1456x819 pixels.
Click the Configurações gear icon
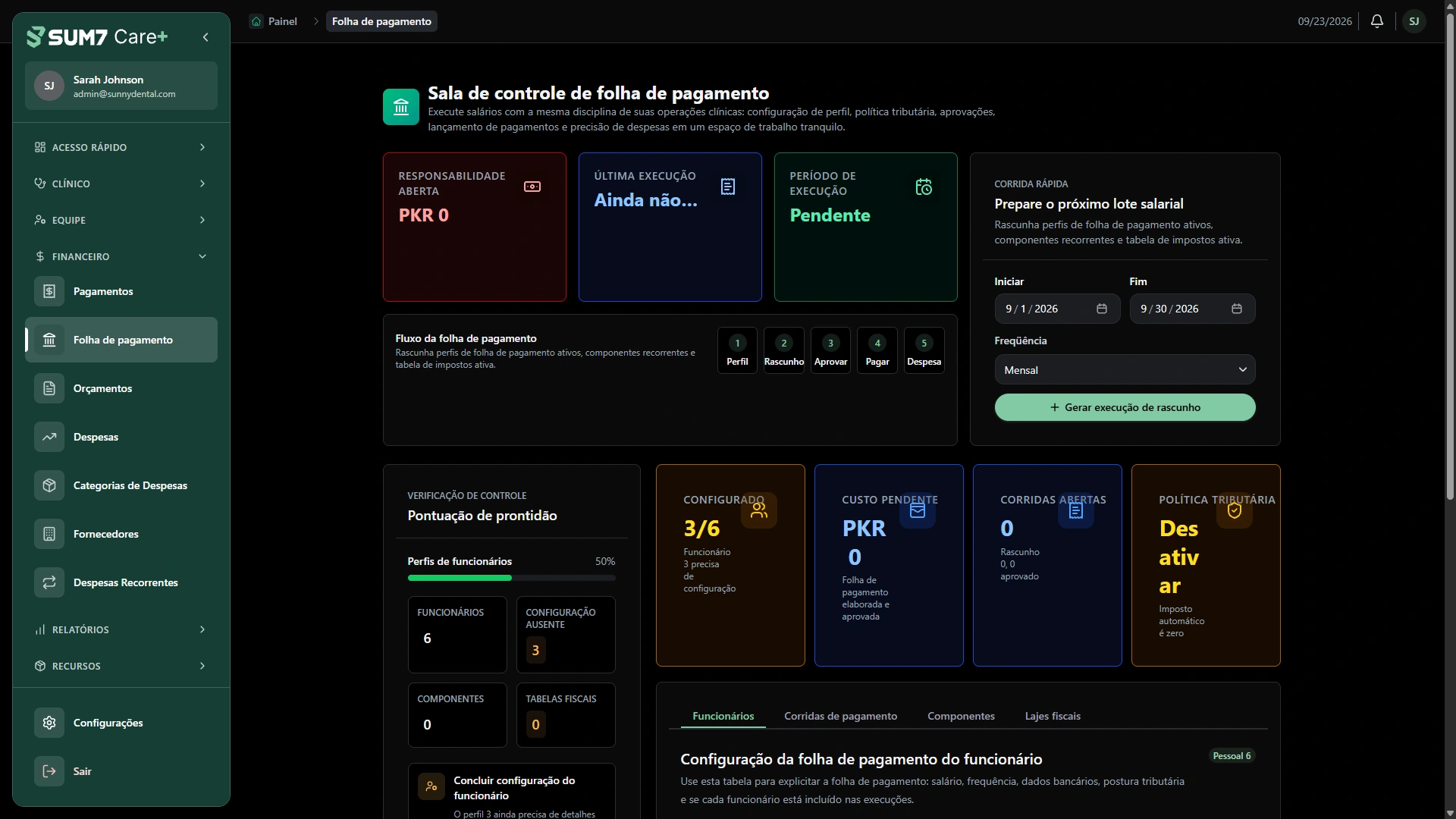(49, 723)
